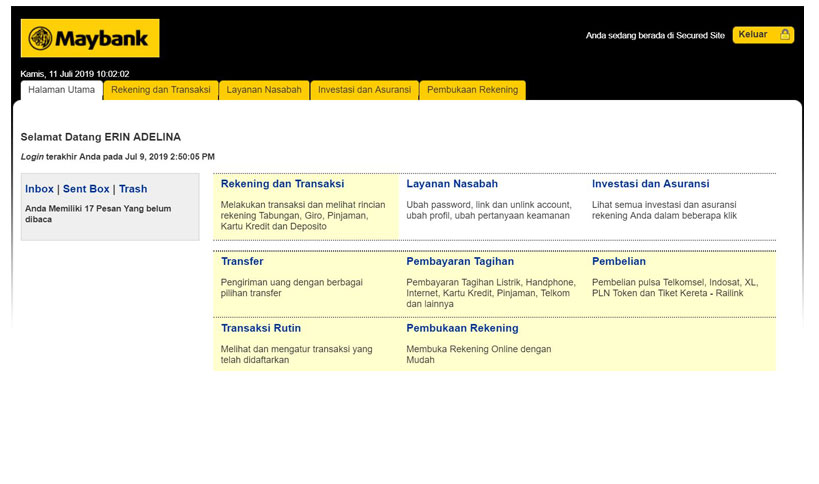Click 'Melihat dan mengatur transaksi' description
The image size is (819, 484).
pyautogui.click(x=297, y=355)
